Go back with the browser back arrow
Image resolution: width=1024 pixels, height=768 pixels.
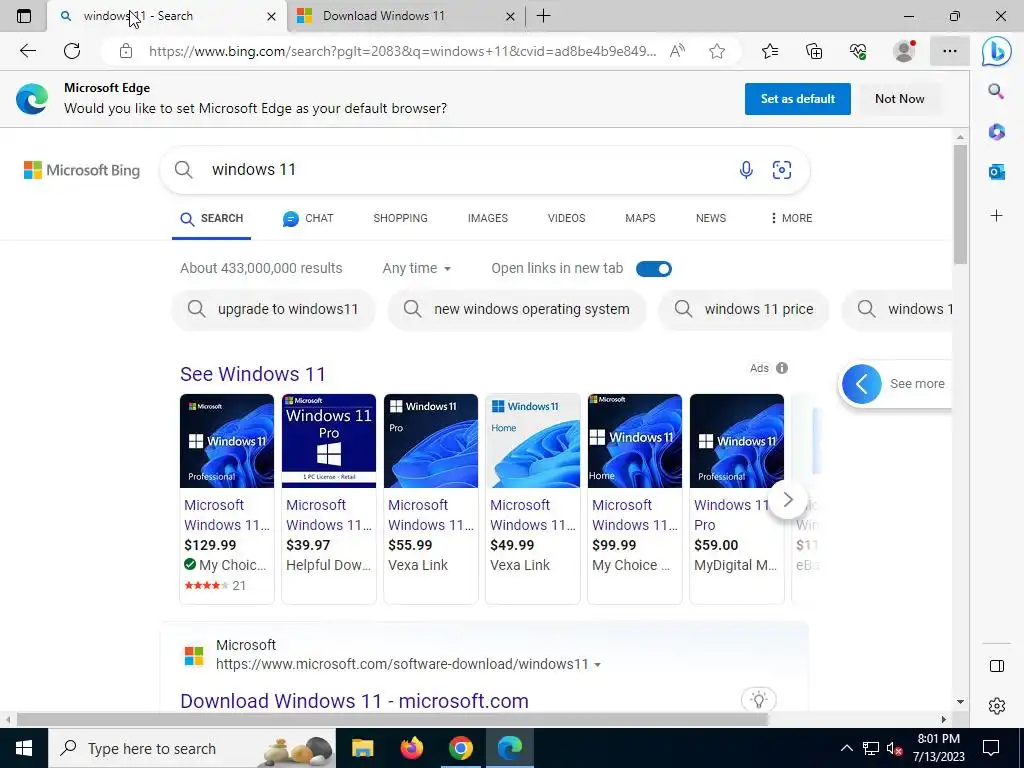click(x=27, y=51)
